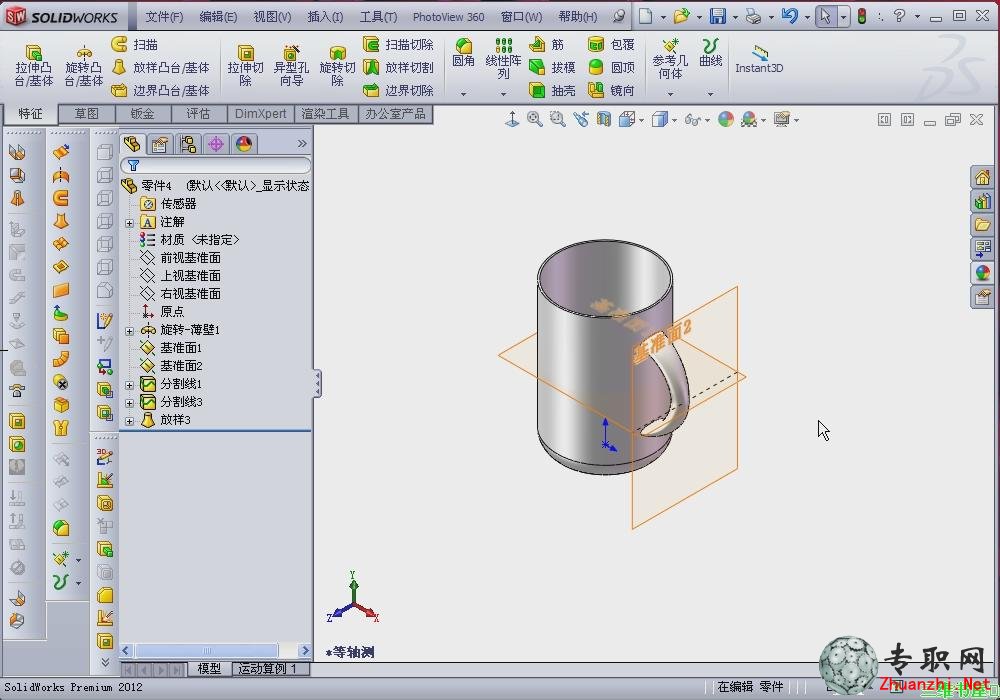The image size is (1000, 700).
Task: Open the Hide/Show Items dropdown arrow
Action: pos(707,120)
